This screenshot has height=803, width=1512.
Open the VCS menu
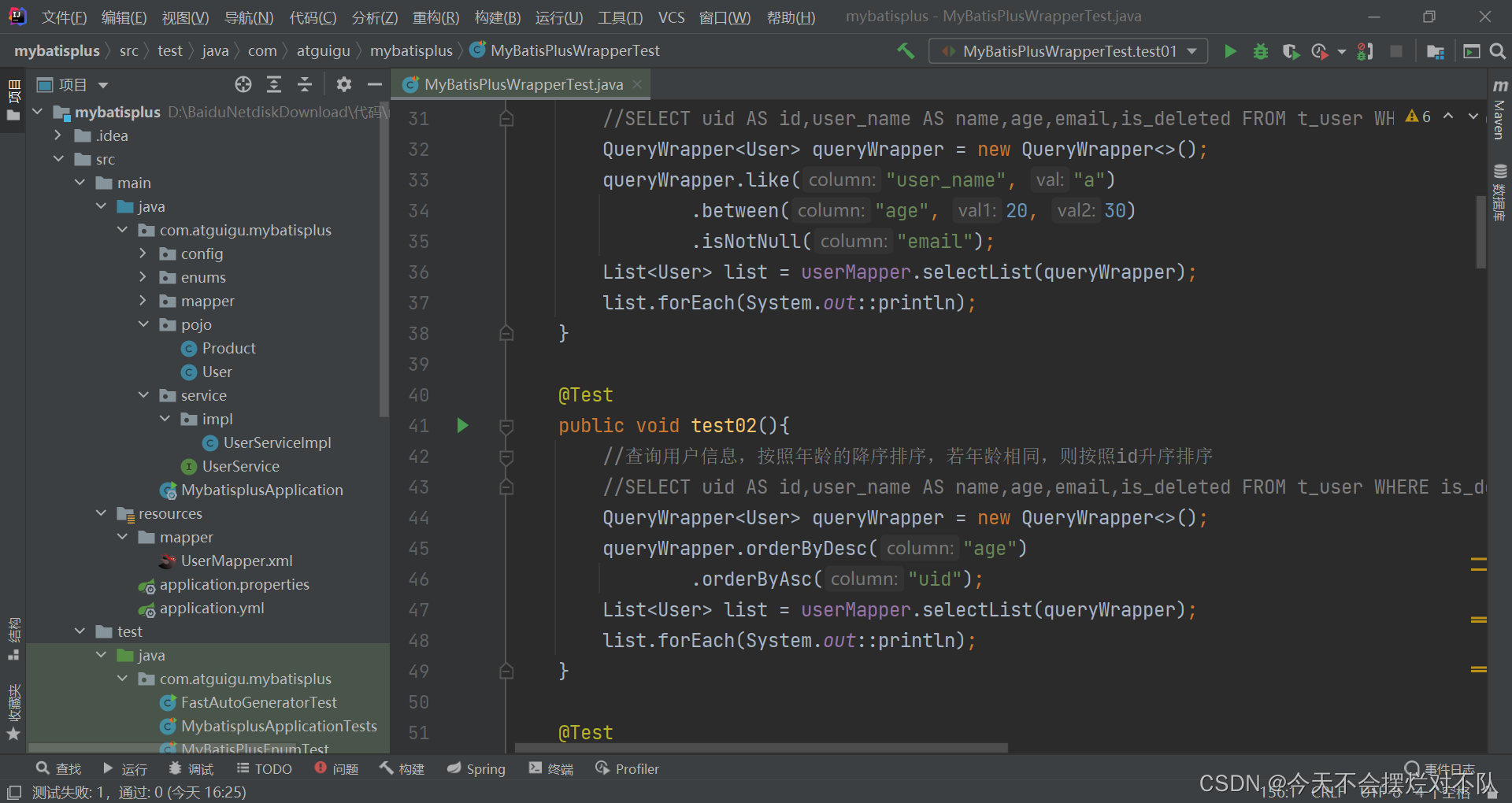[671, 17]
